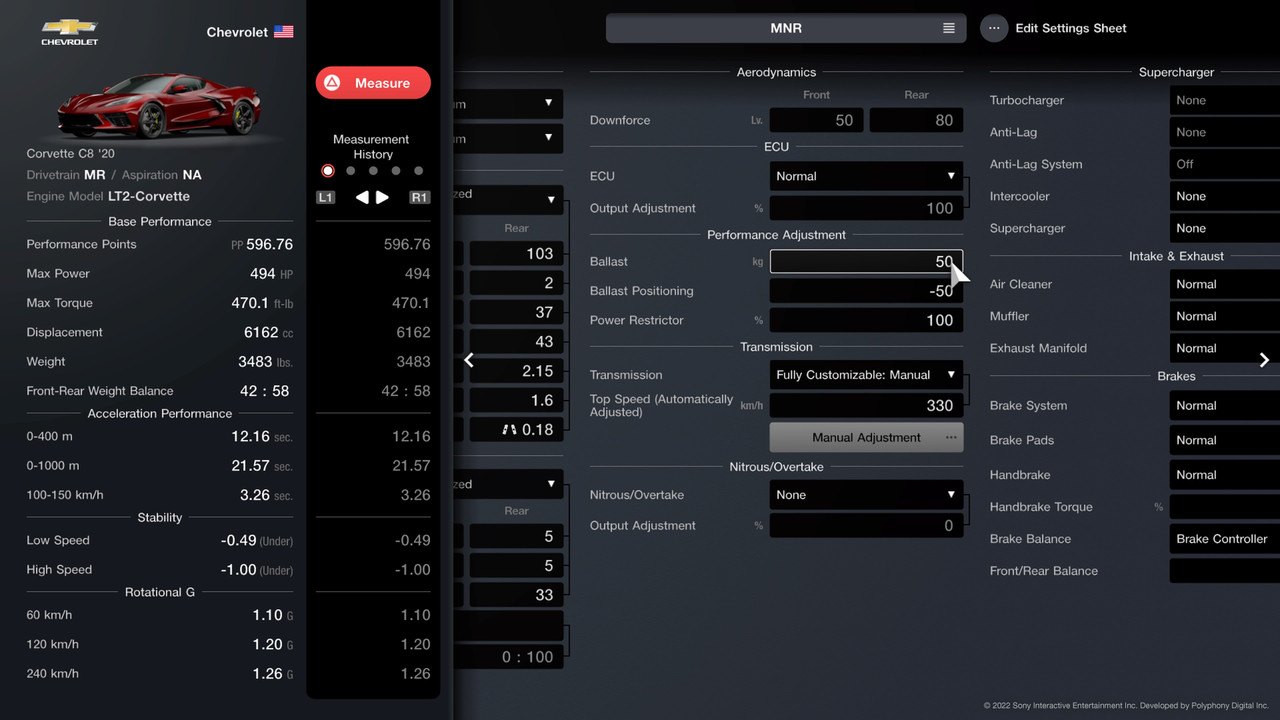The image size is (1280, 720).
Task: Open the Handbrake Normal option
Action: coord(1225,475)
